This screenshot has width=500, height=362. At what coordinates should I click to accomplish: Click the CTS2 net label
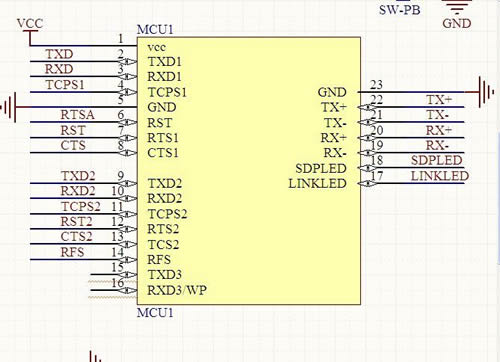(76, 237)
